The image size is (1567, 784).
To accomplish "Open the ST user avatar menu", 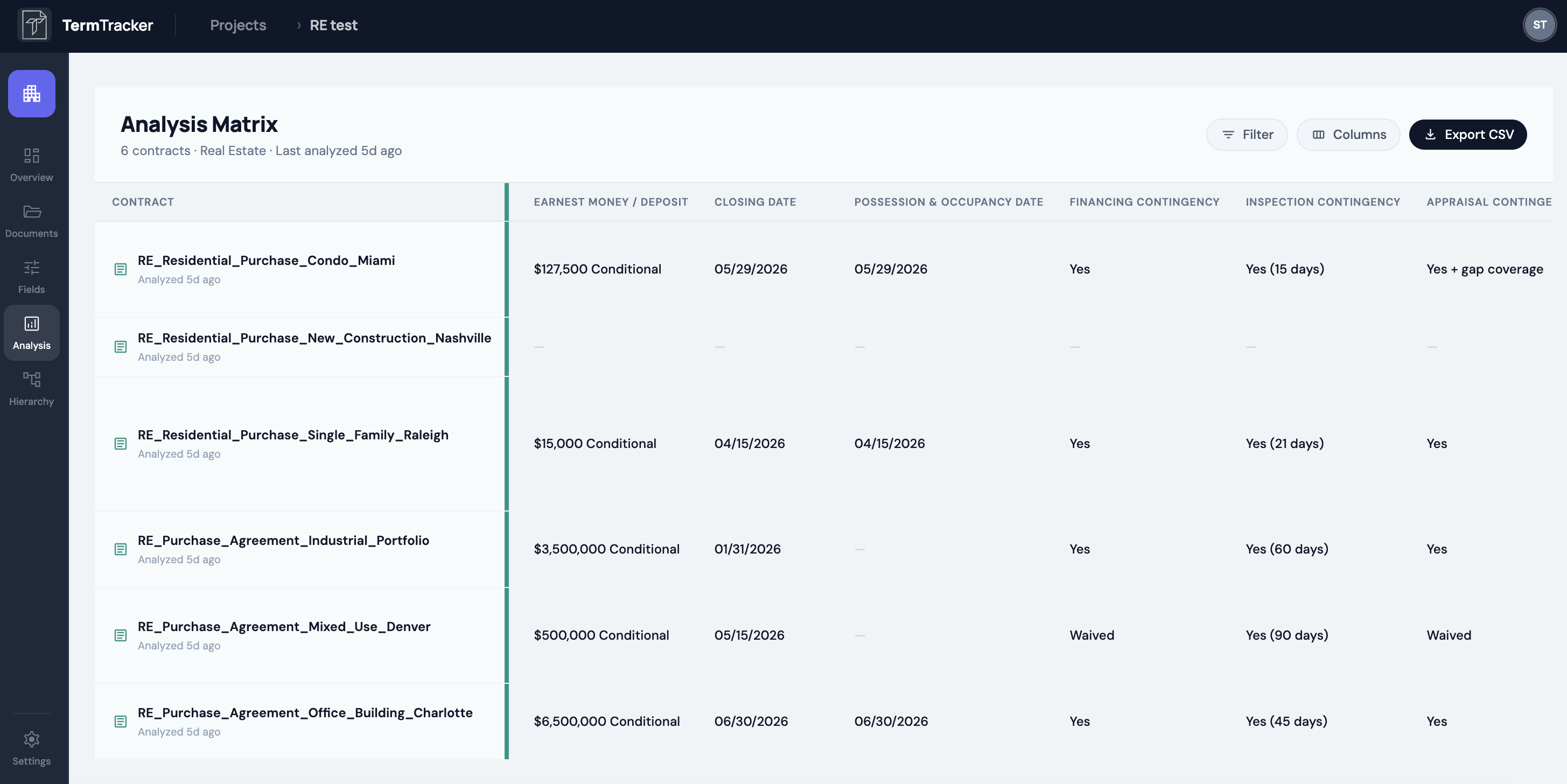I will coord(1540,24).
